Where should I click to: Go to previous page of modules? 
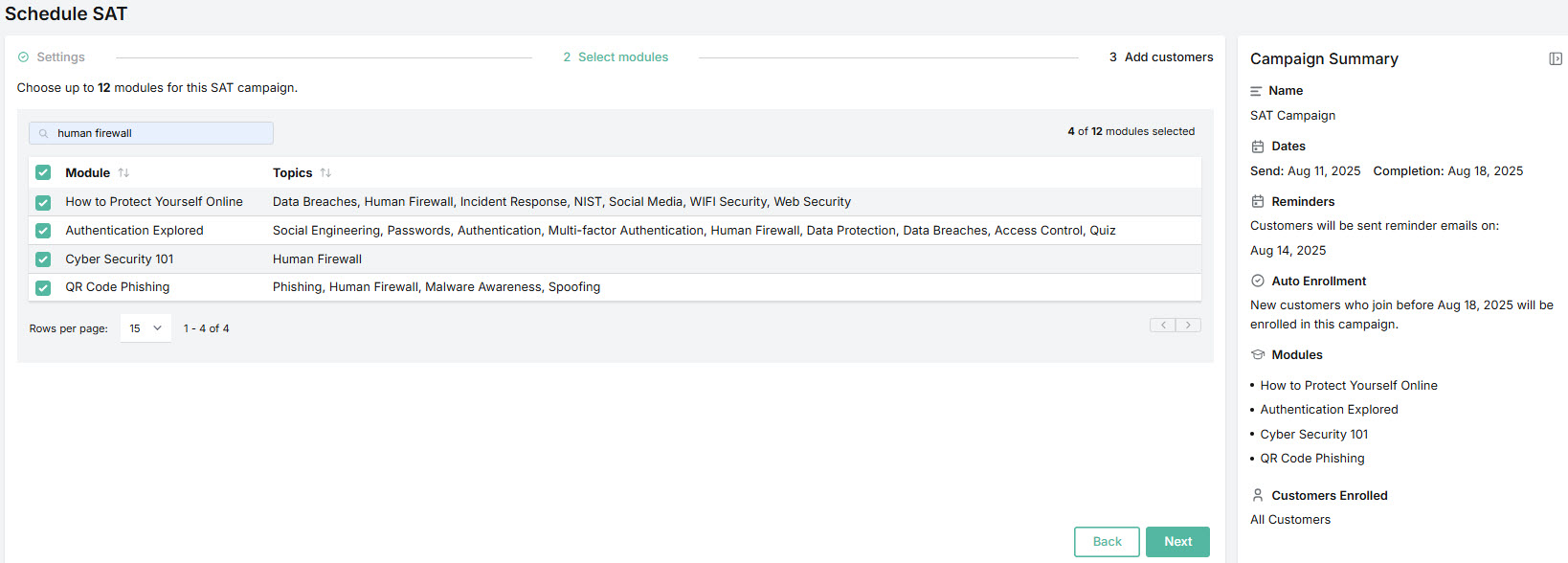coord(1163,326)
